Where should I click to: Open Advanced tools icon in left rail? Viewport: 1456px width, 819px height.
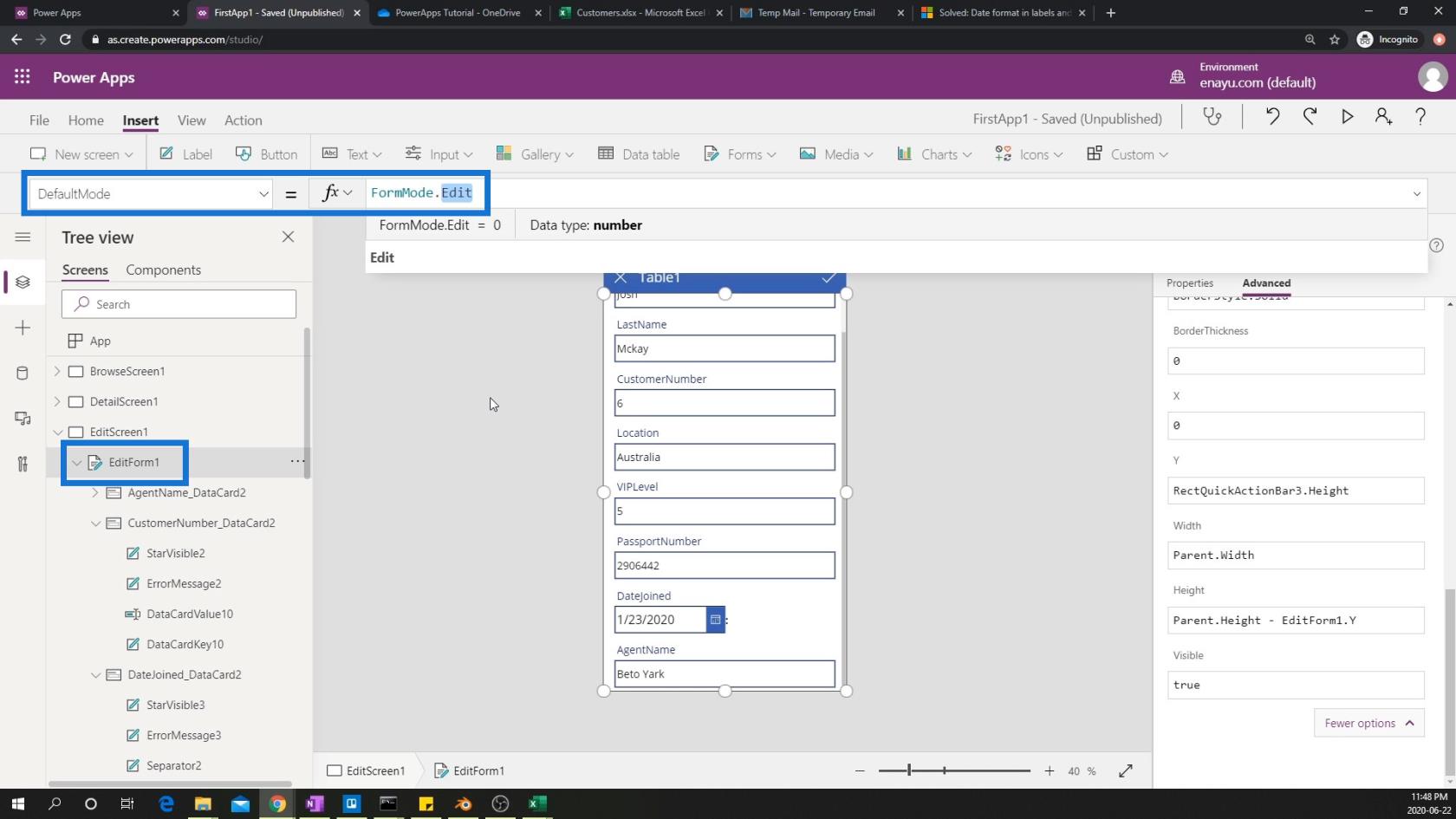point(23,464)
